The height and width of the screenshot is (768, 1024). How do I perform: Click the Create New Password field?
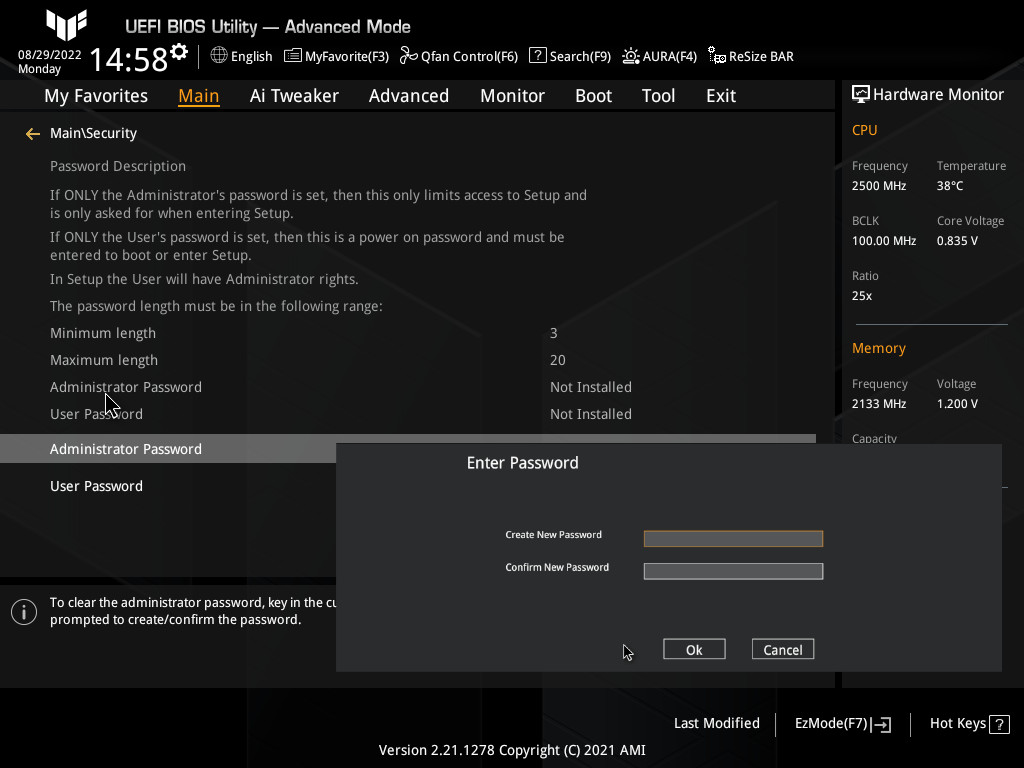click(733, 538)
